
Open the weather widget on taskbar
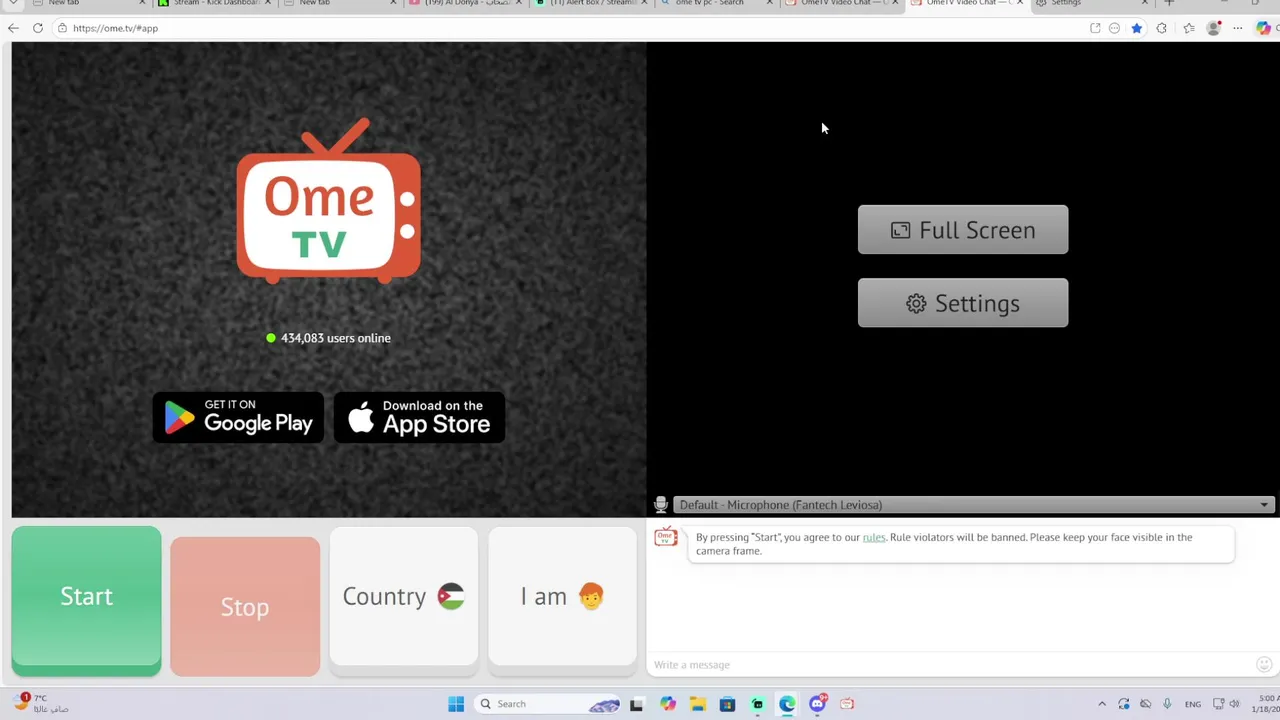43,703
